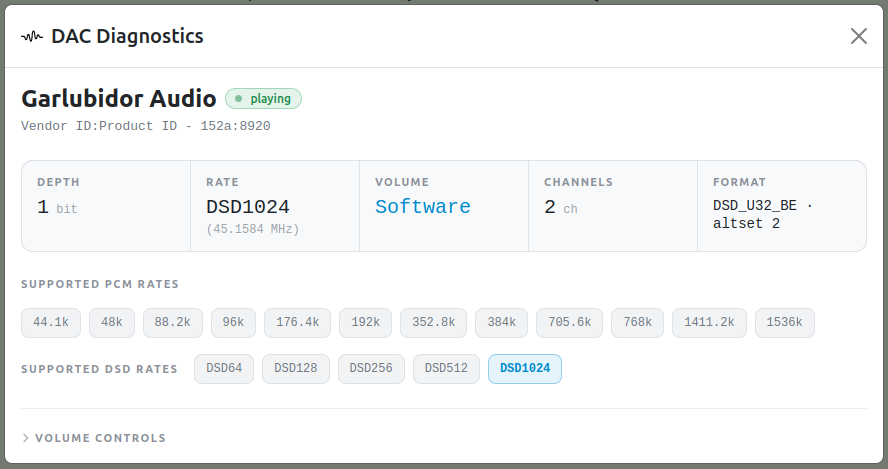Click the Software volume value
This screenshot has width=888, height=469.
[422, 207]
